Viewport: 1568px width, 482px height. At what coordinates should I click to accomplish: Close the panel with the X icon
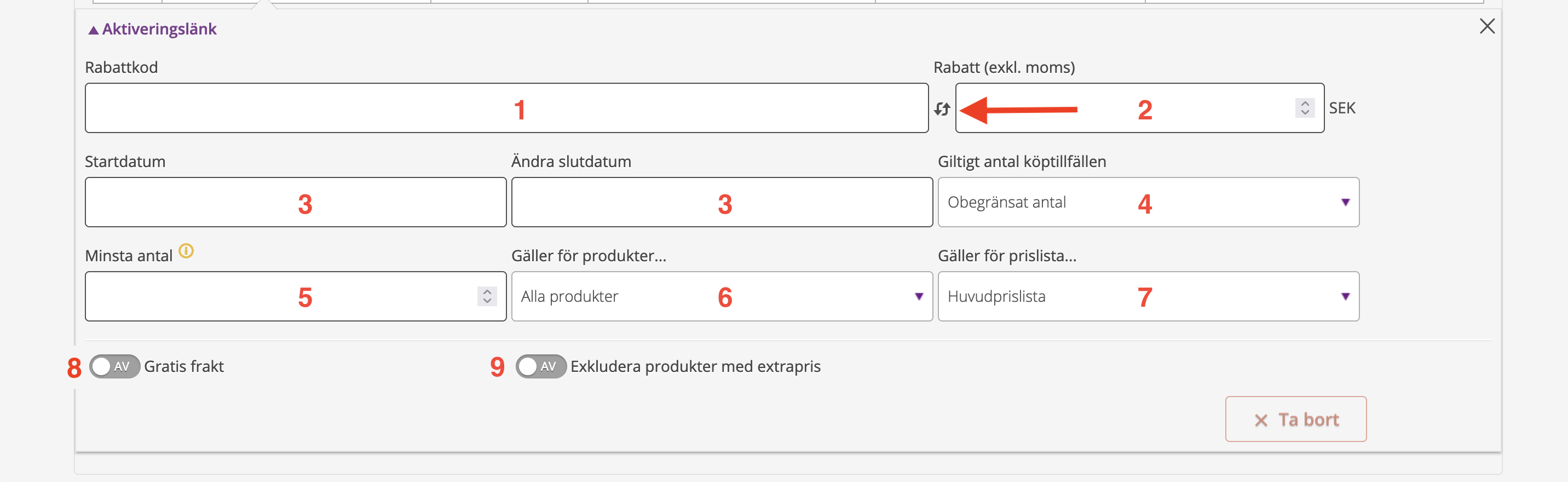(x=1487, y=26)
